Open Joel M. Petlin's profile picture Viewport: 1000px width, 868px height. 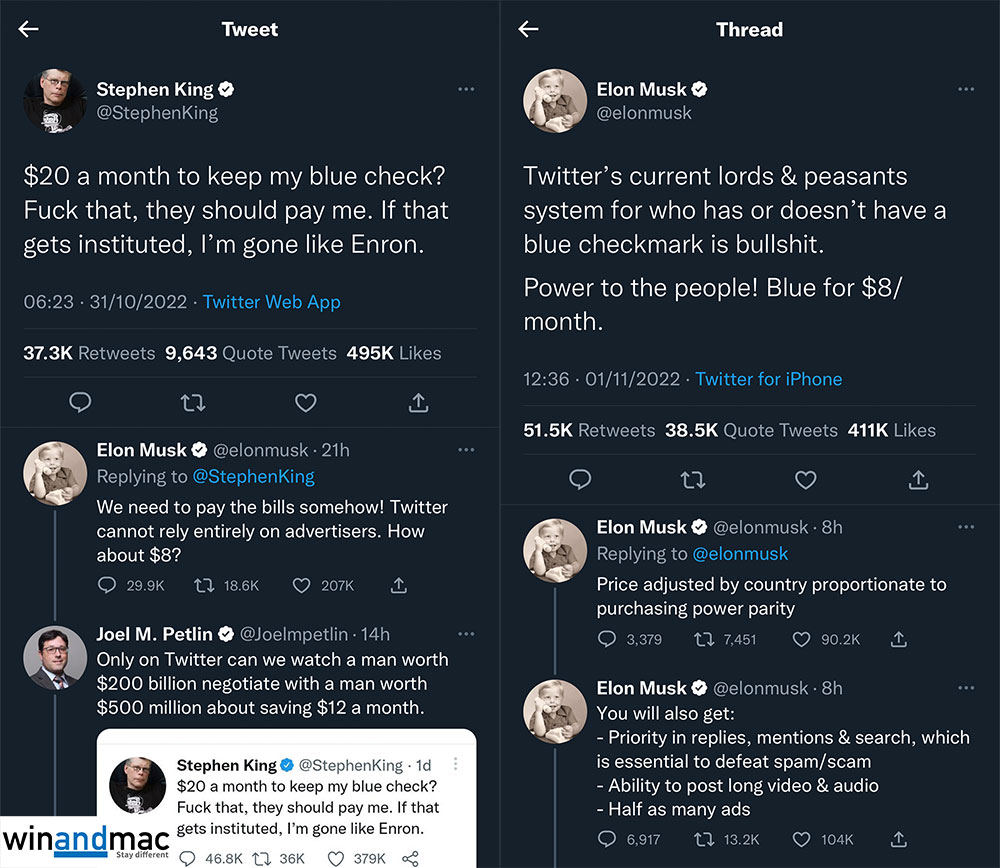click(55, 658)
